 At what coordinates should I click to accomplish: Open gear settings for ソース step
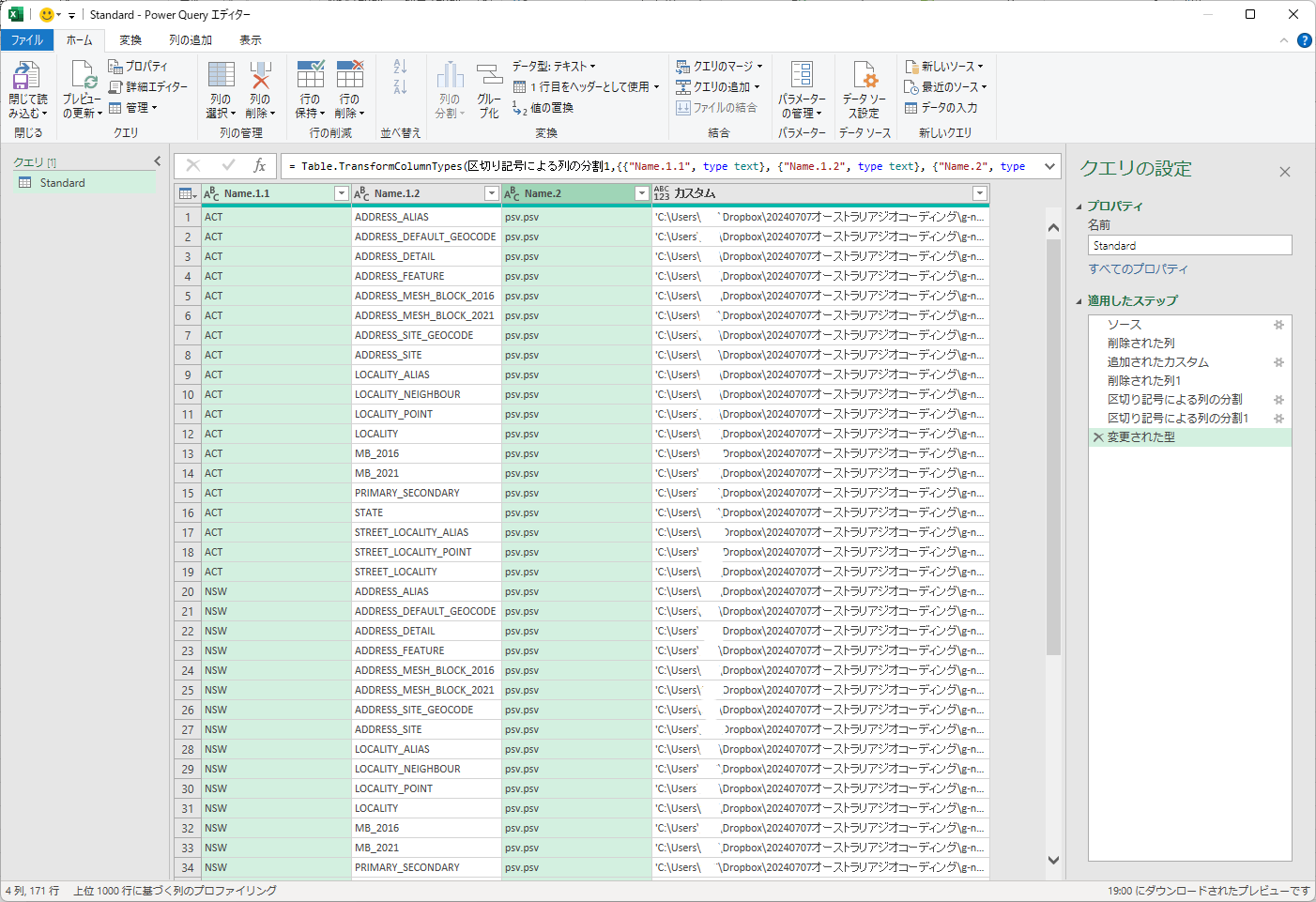pos(1278,325)
